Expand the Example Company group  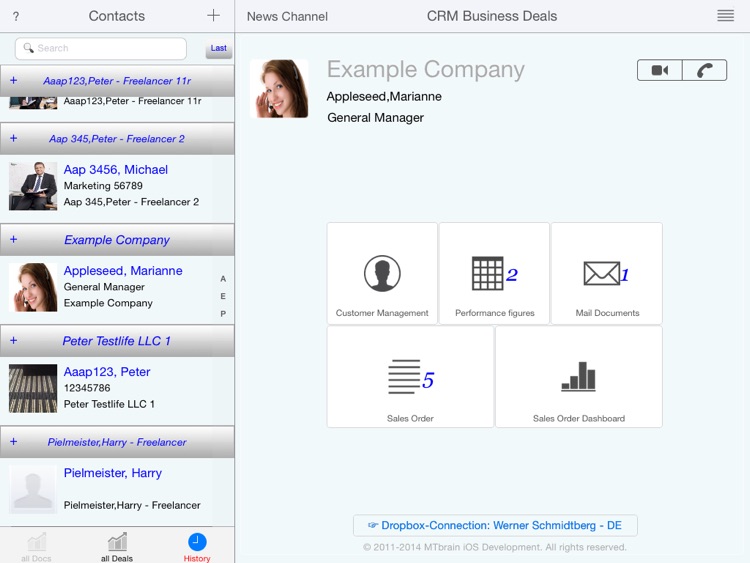coord(13,239)
